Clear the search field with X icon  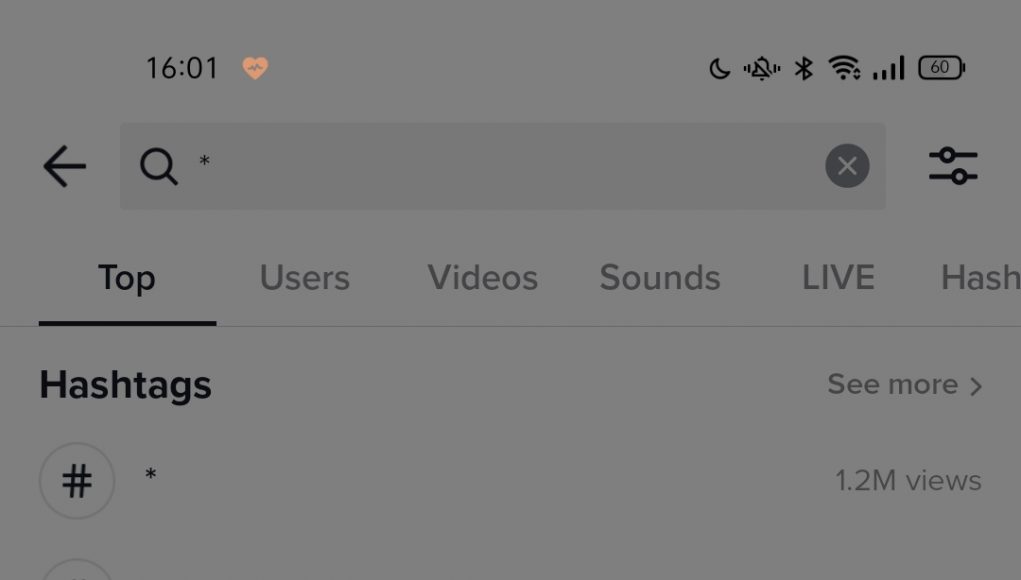[x=847, y=166]
